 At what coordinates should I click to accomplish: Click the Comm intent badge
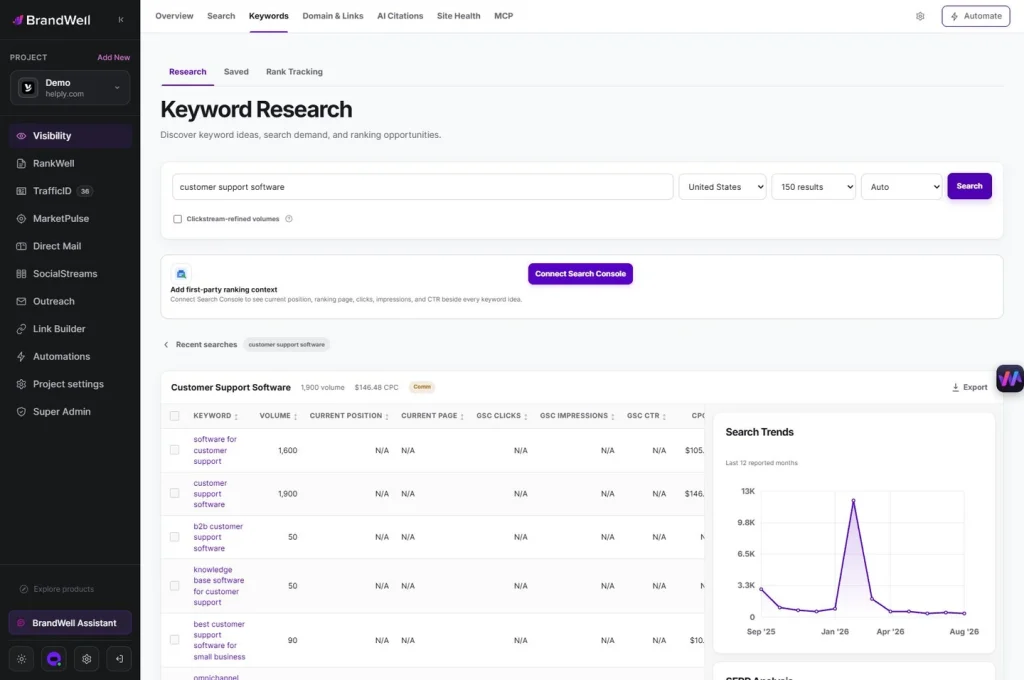(422, 387)
